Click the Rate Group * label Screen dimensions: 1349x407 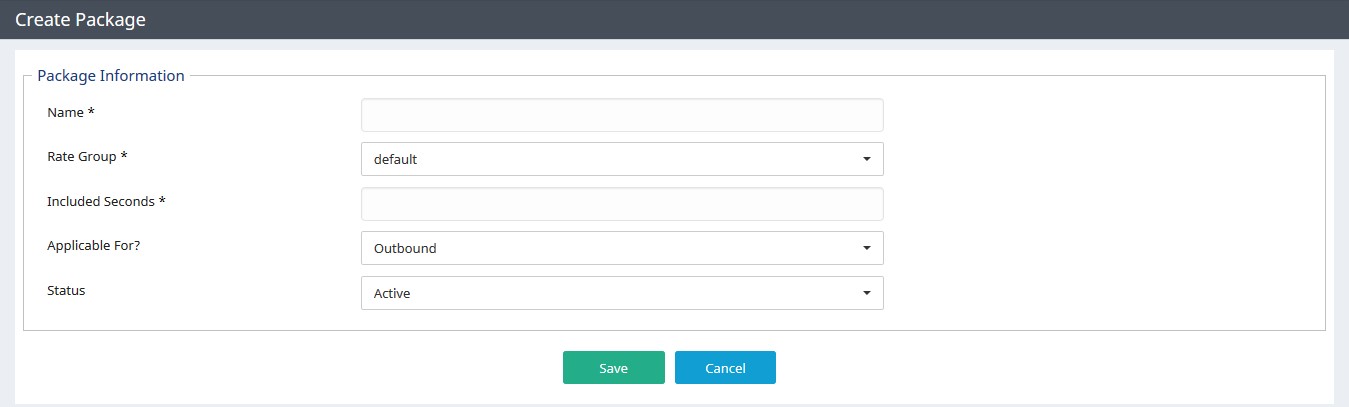(87, 157)
